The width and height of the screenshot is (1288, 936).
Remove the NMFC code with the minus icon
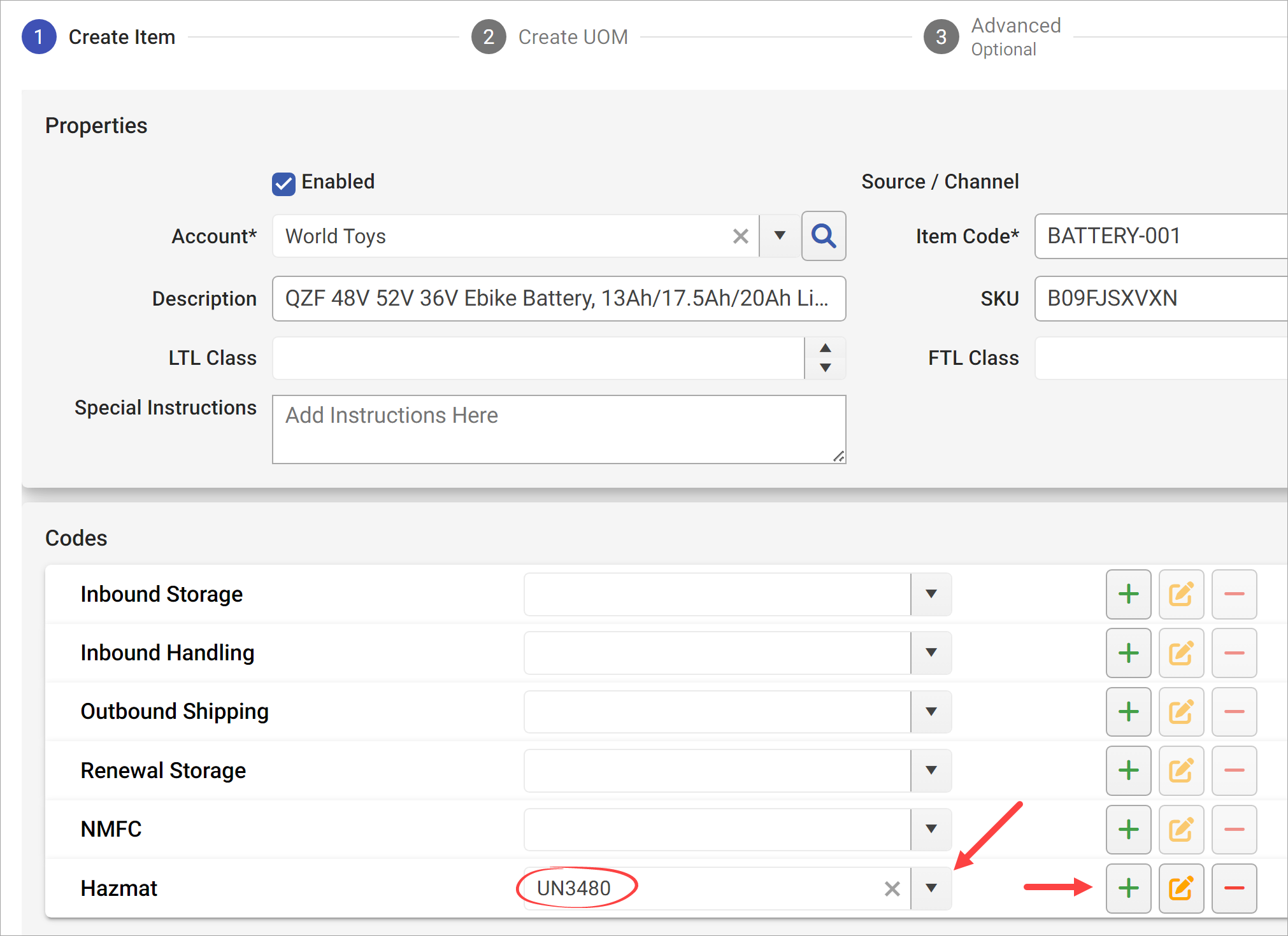[1234, 829]
